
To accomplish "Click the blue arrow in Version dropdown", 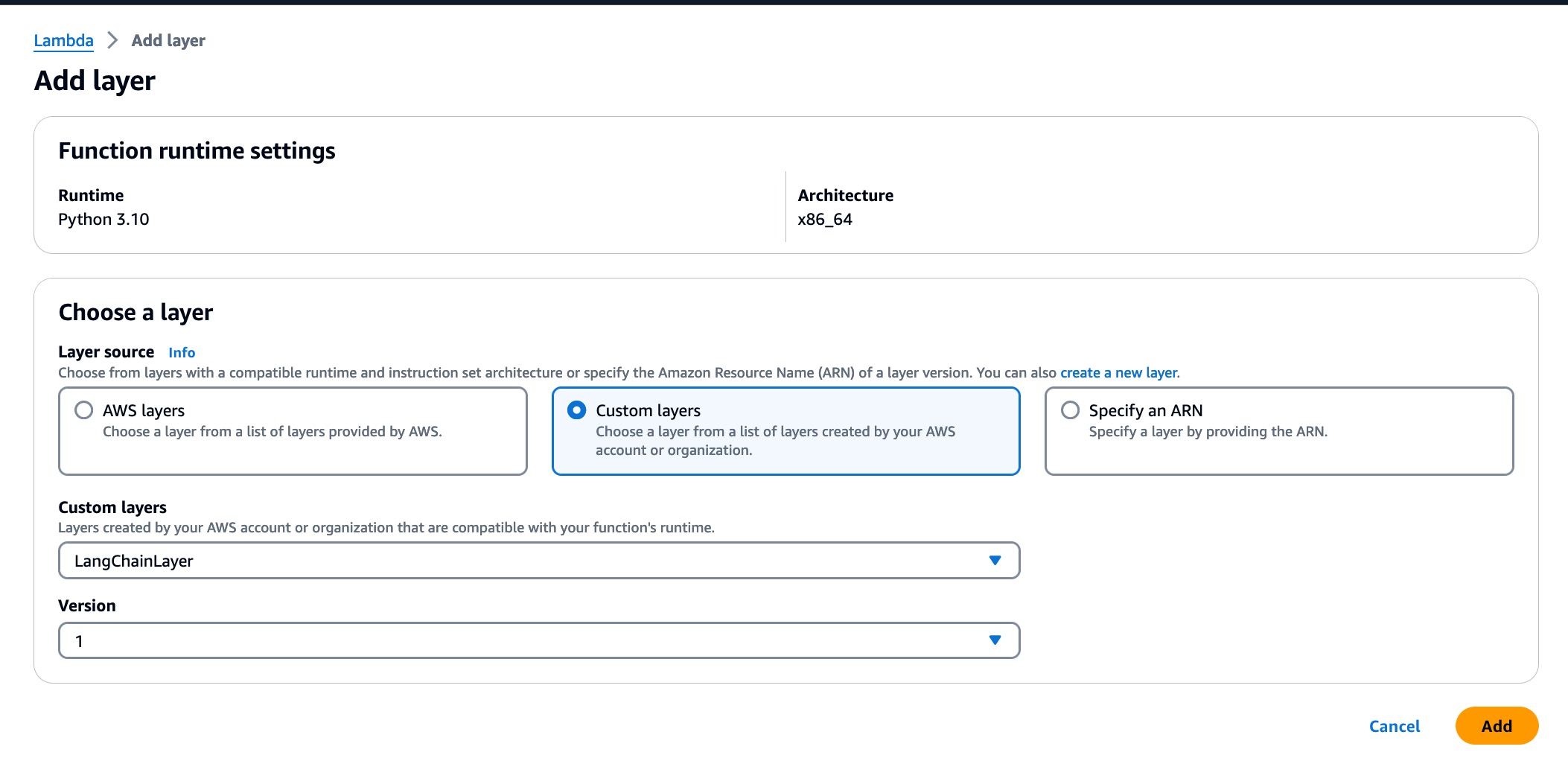I will pyautogui.click(x=994, y=640).
